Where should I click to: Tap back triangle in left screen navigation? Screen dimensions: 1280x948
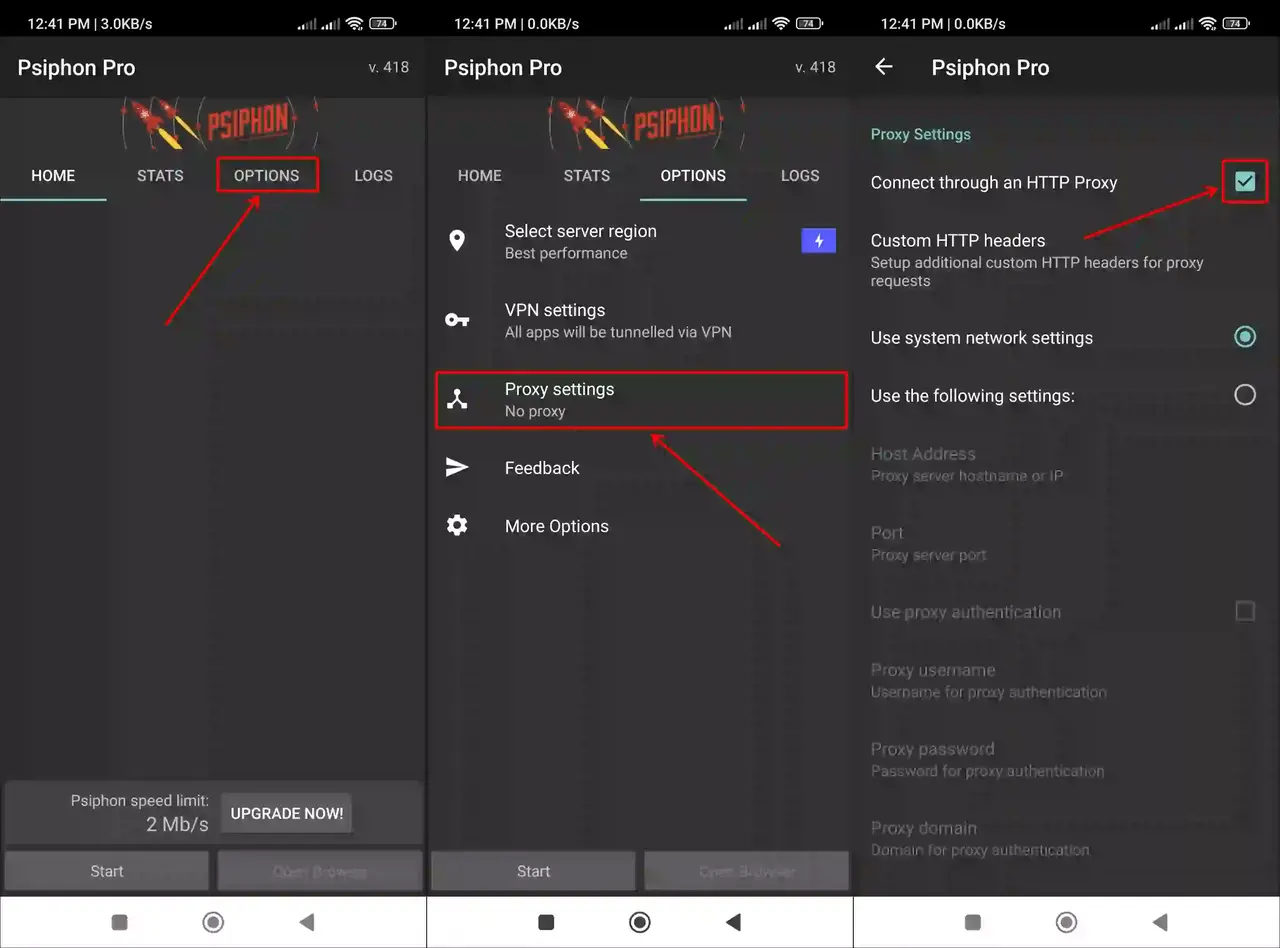[307, 922]
